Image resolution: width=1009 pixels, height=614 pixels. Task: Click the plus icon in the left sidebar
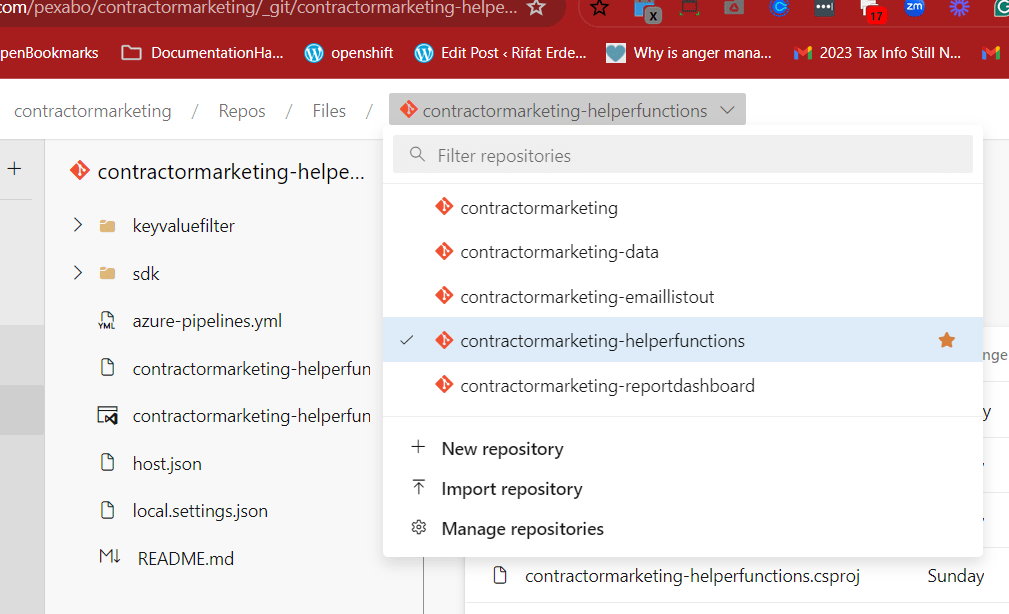coord(14,169)
